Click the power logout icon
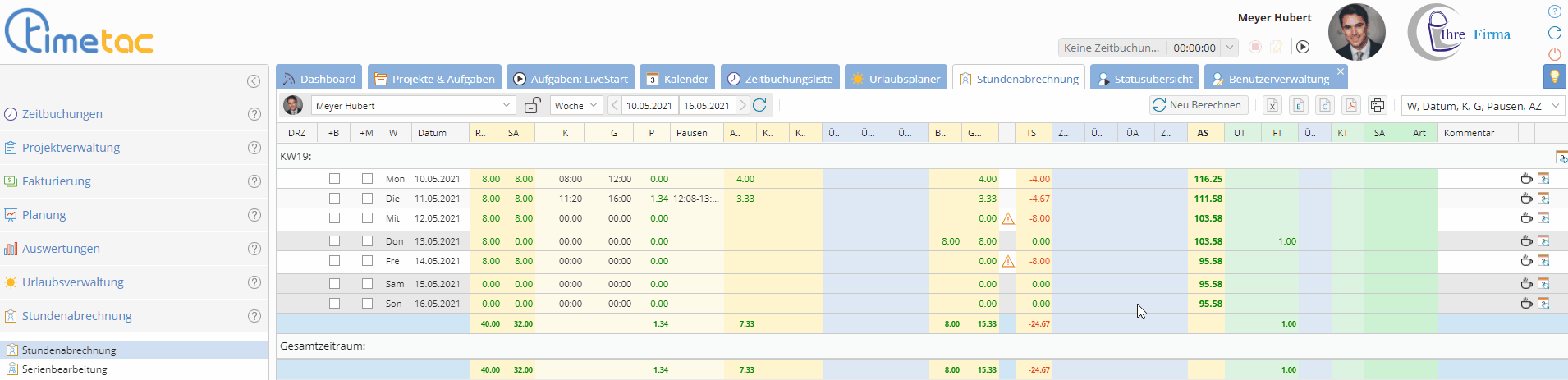1568x380 pixels. point(1554,54)
